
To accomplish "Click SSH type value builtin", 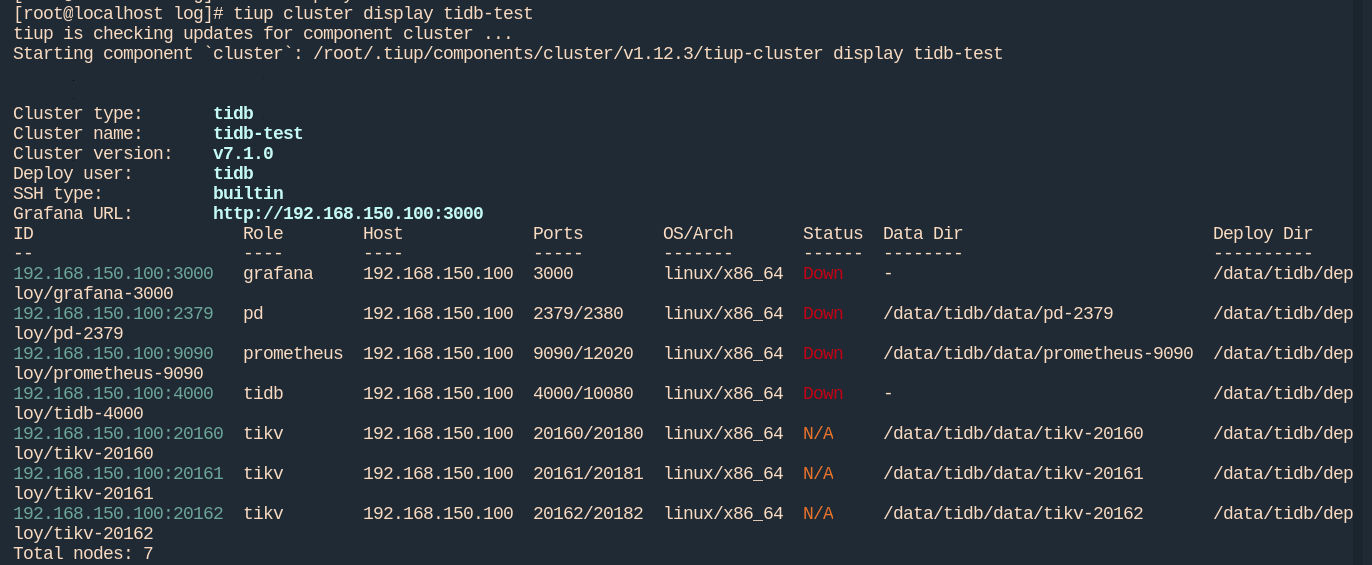I will 248,193.
